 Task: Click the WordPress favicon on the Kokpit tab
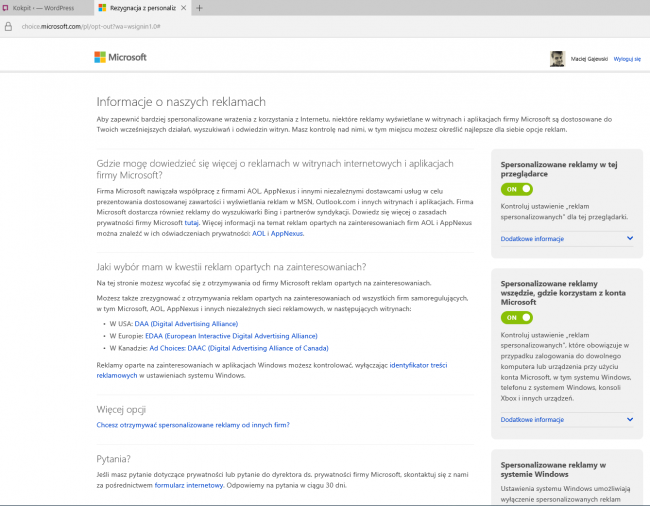5,8
